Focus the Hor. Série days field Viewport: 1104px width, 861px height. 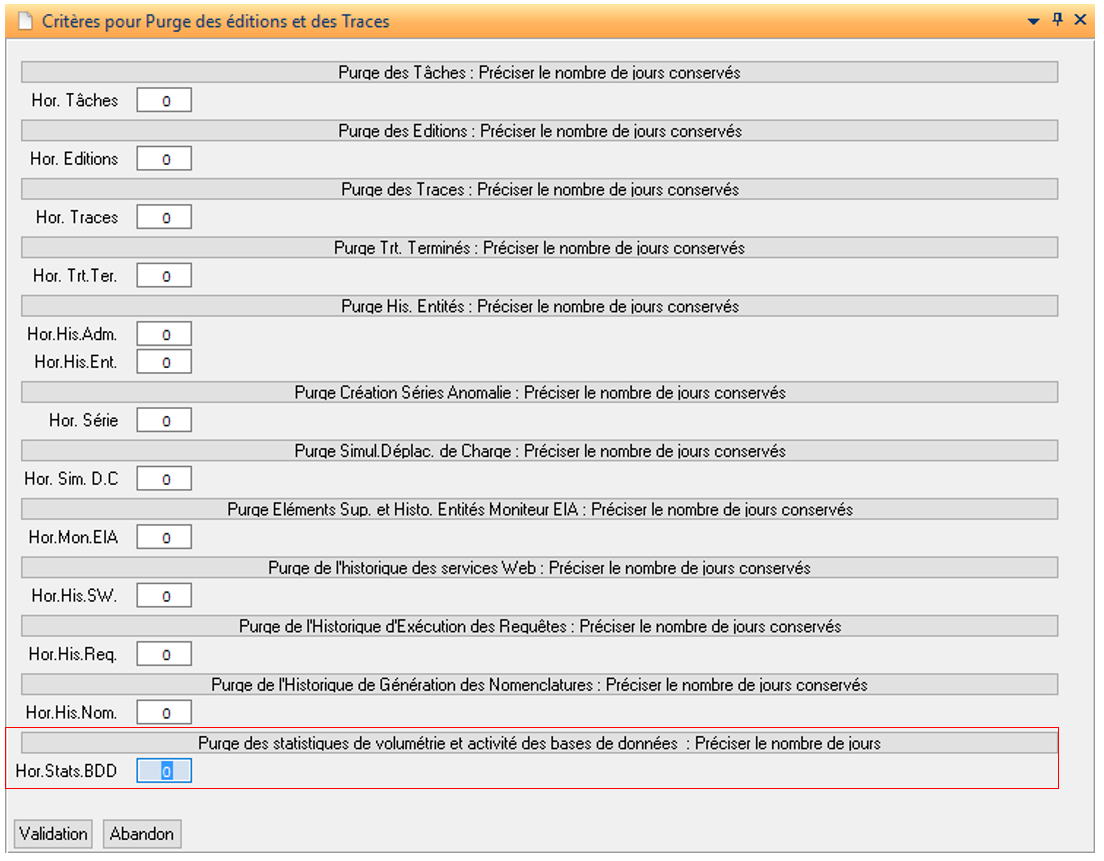point(164,421)
